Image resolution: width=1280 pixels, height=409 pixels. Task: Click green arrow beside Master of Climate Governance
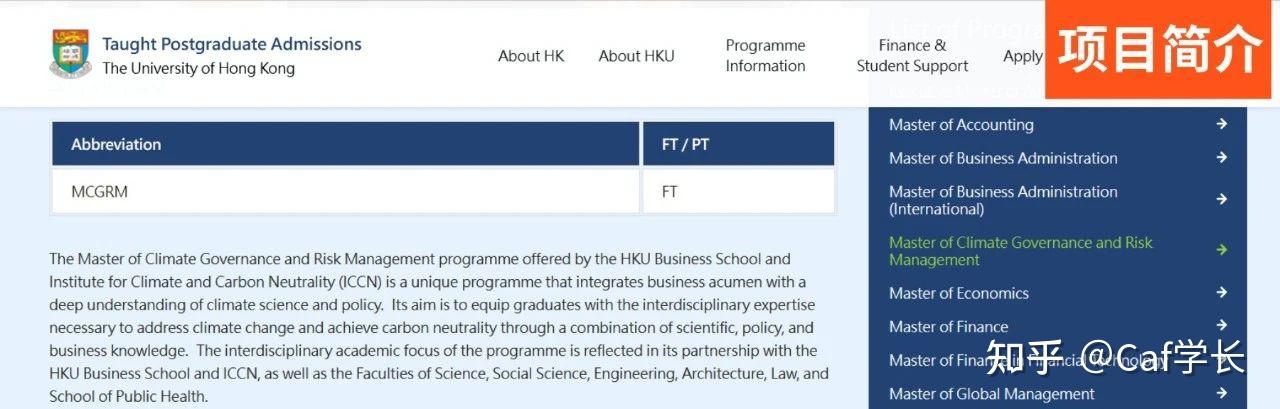1221,250
